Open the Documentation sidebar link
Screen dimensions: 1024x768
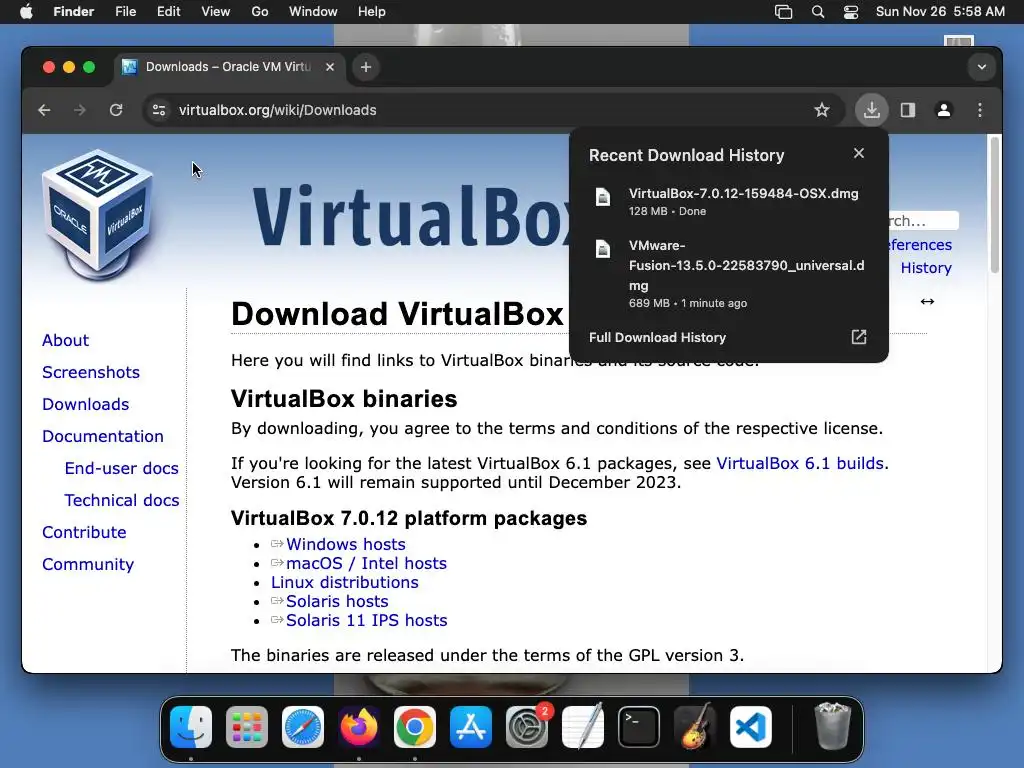pos(103,436)
